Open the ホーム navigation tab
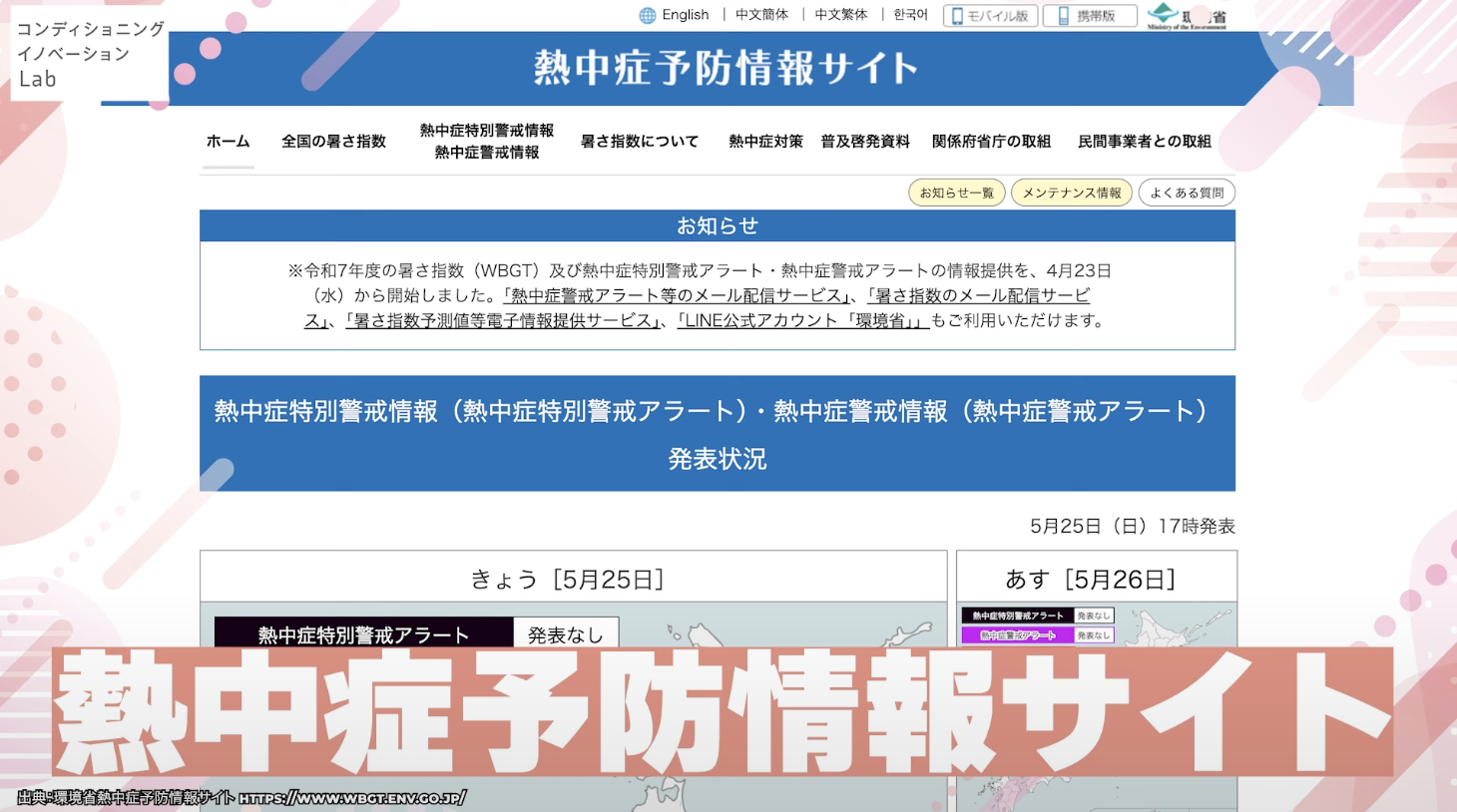Image resolution: width=1457 pixels, height=812 pixels. pyautogui.click(x=228, y=142)
